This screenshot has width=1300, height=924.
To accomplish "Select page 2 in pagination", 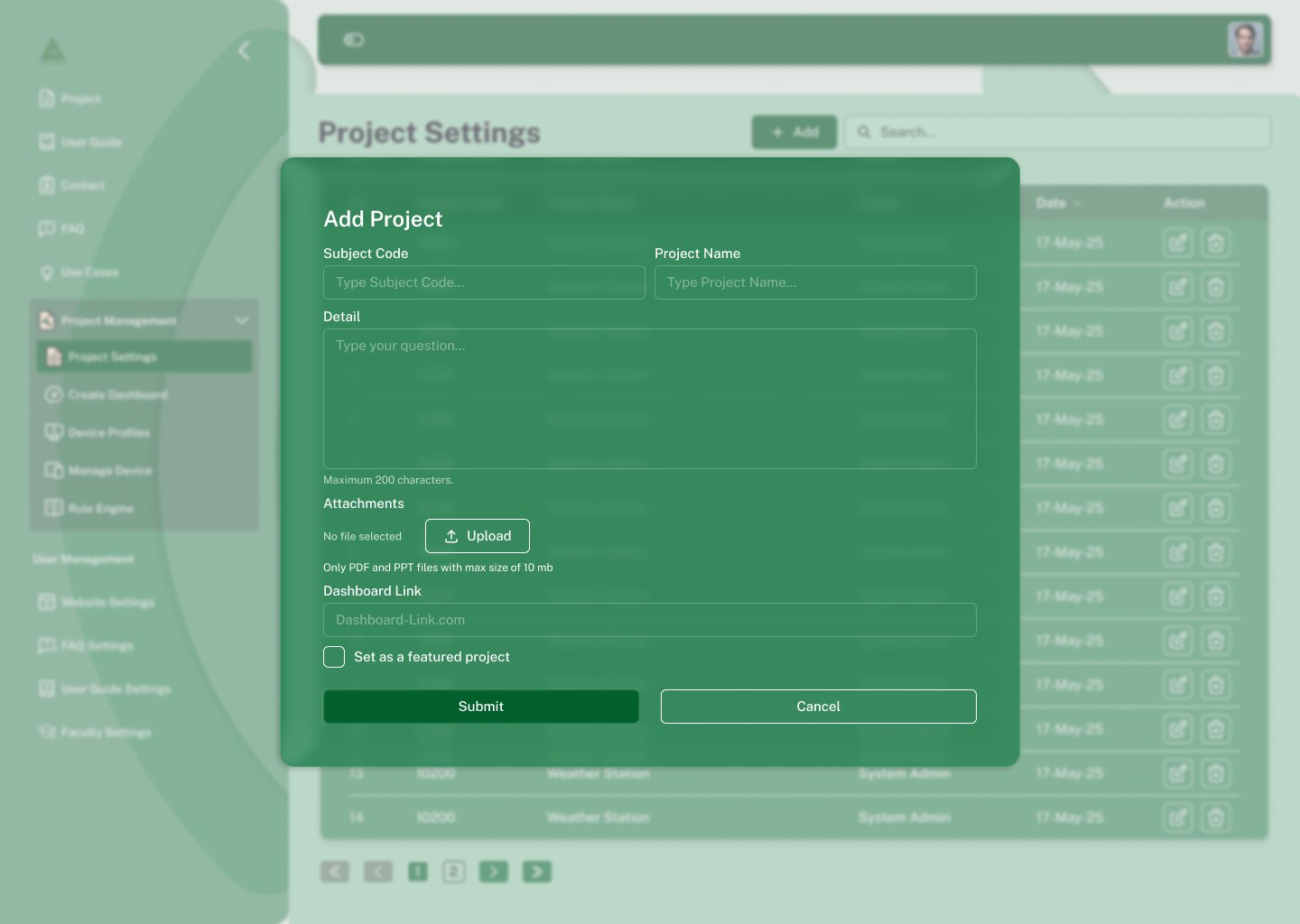I will click(454, 872).
